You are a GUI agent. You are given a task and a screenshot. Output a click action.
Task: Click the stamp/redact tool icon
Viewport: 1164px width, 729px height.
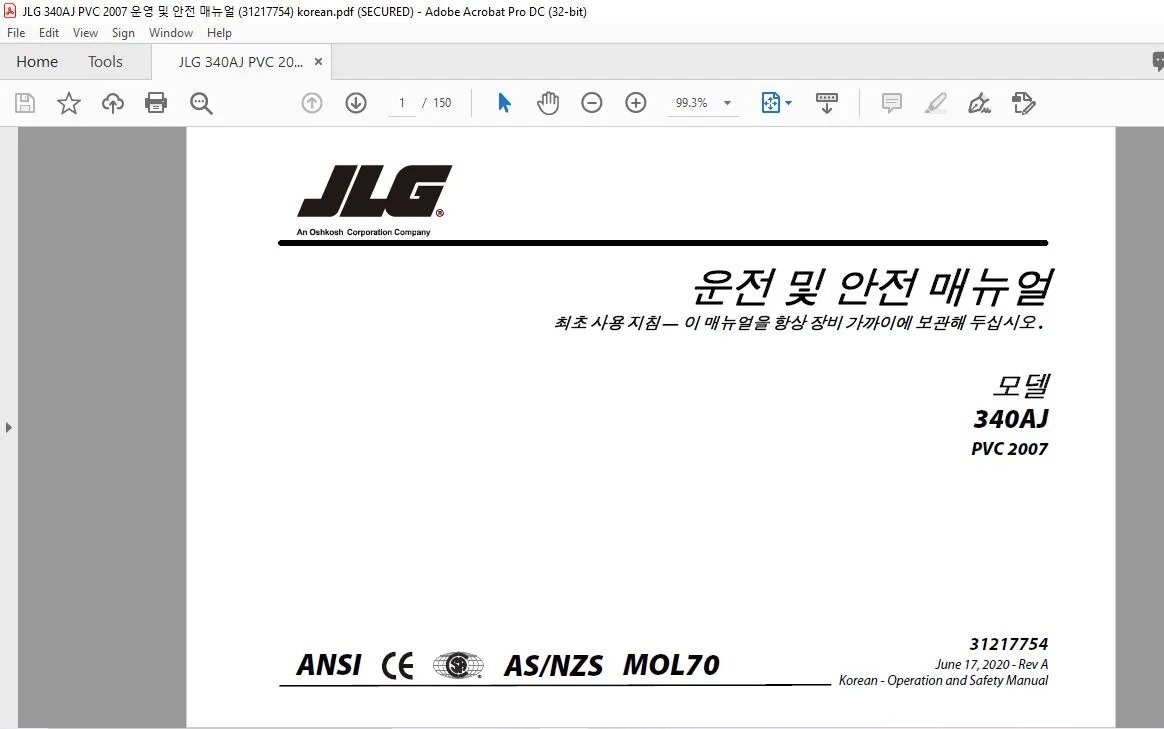pos(1024,103)
